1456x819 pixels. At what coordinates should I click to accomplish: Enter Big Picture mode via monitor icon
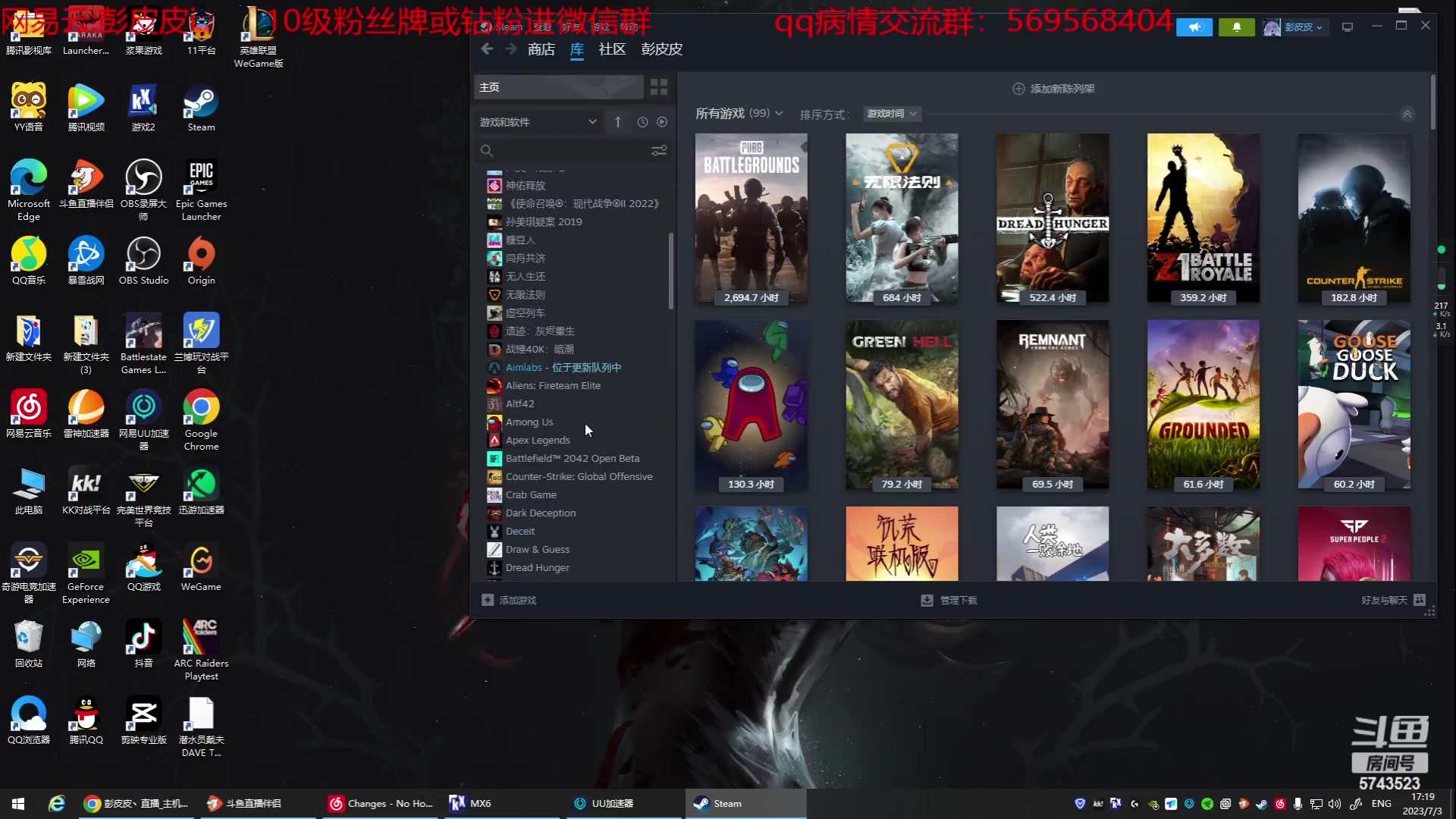pyautogui.click(x=1348, y=27)
